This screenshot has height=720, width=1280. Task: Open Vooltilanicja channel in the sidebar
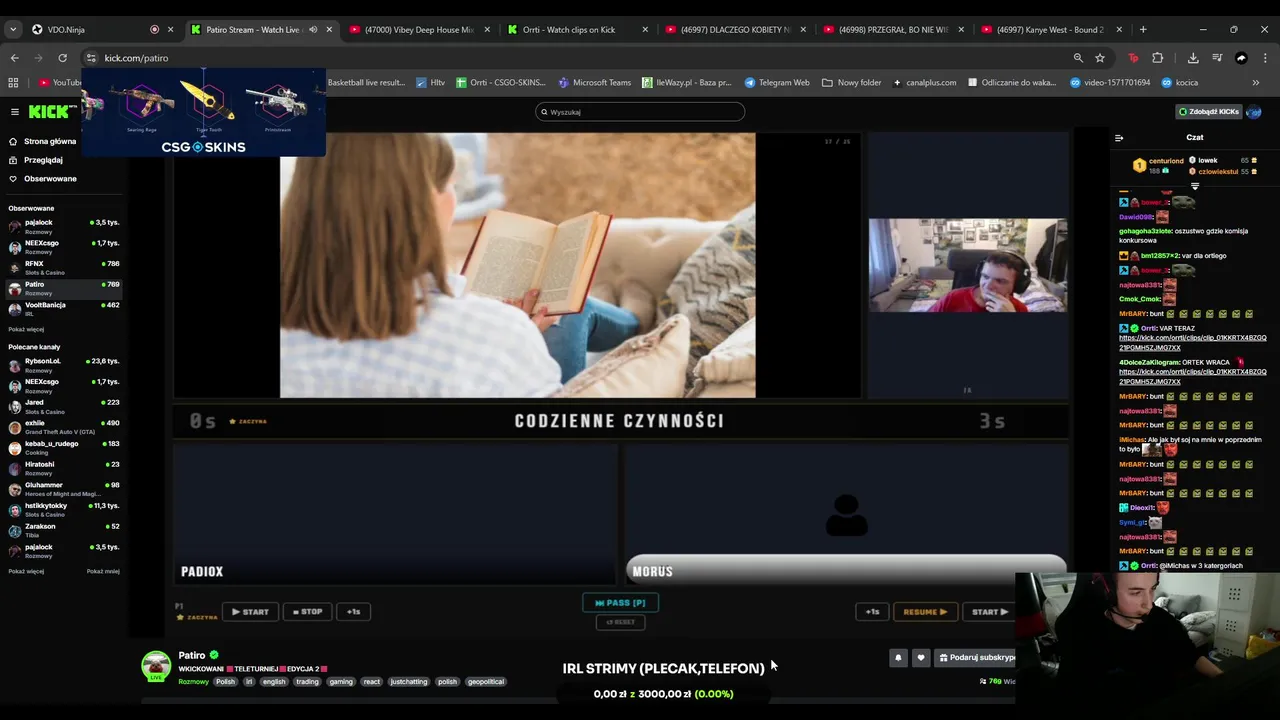coord(63,308)
